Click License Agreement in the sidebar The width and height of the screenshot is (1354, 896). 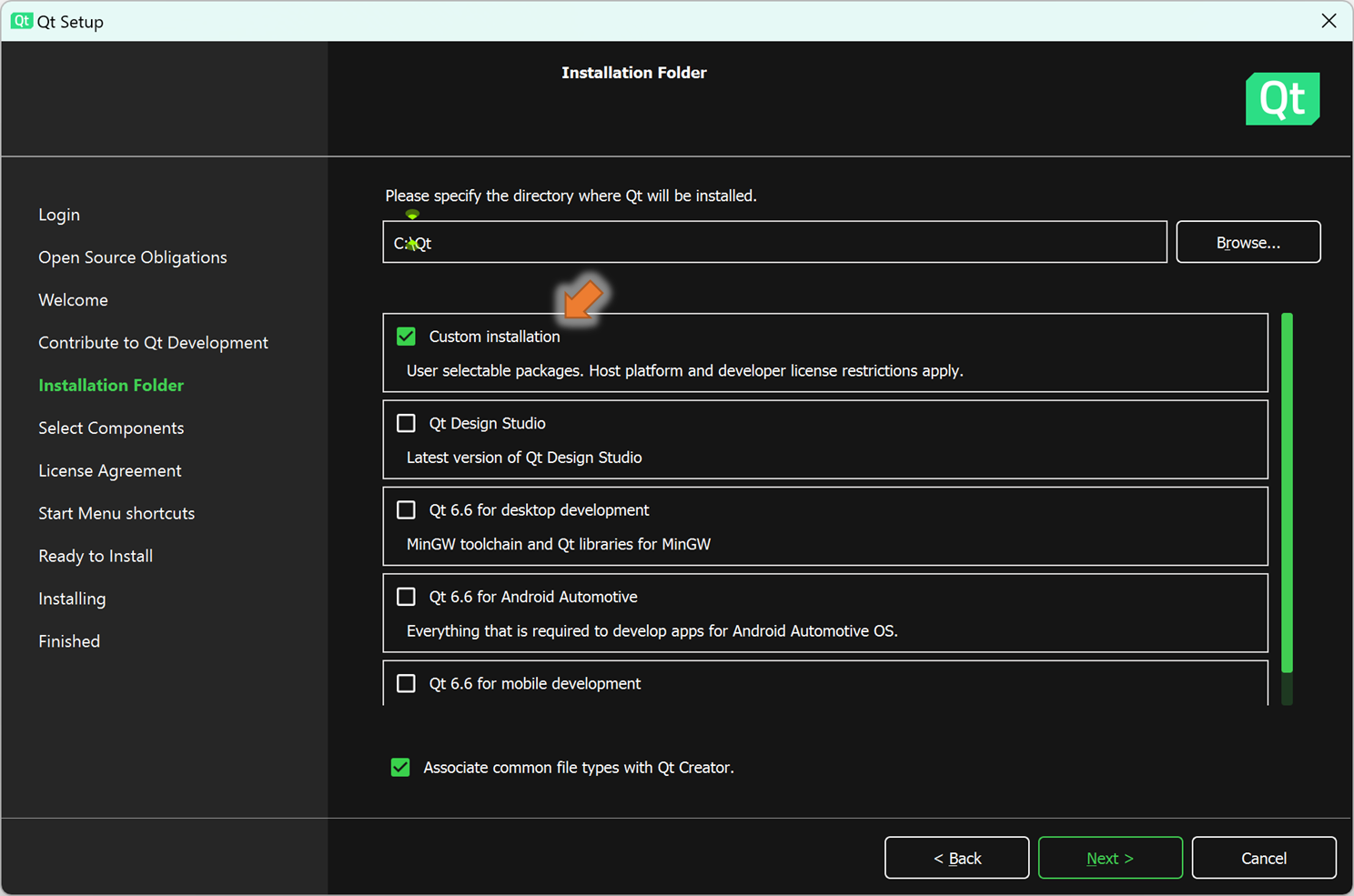pyautogui.click(x=110, y=471)
